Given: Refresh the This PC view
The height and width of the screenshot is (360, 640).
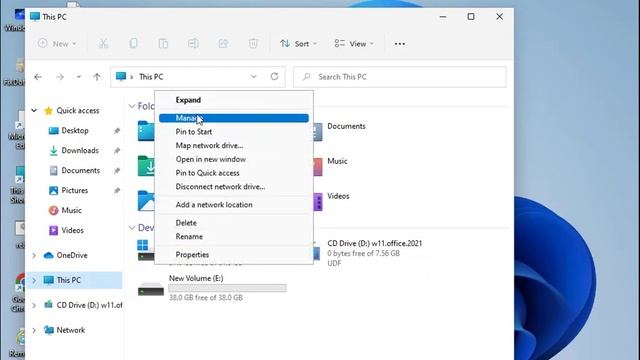Looking at the screenshot, I should 274,76.
